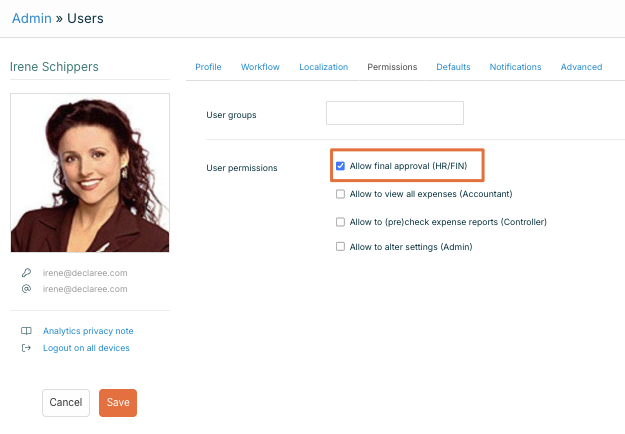The image size is (625, 434).
Task: Uncheck Allow final approval (HR/FIN)
Action: tap(341, 166)
